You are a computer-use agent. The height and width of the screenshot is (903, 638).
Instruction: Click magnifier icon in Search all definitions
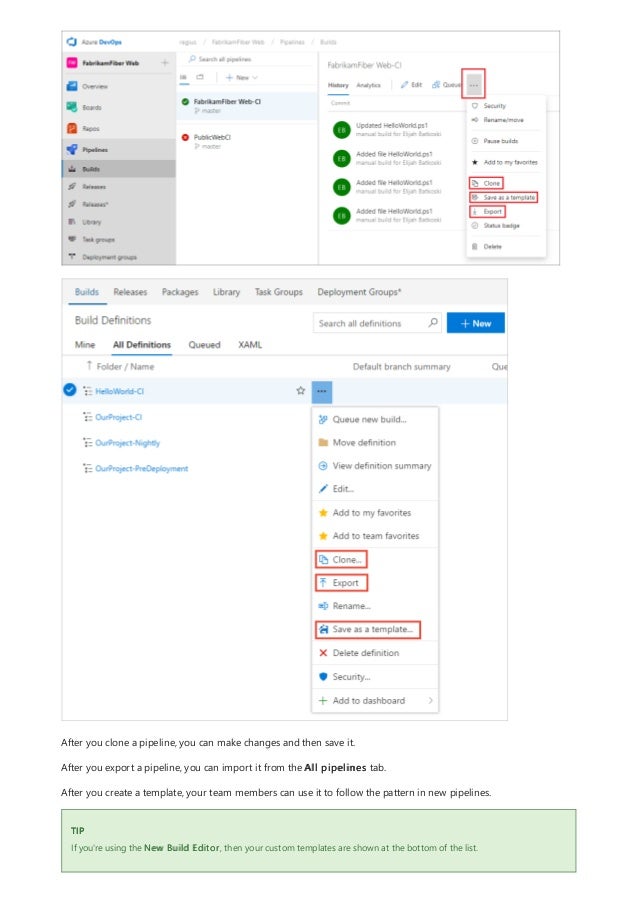(x=433, y=322)
